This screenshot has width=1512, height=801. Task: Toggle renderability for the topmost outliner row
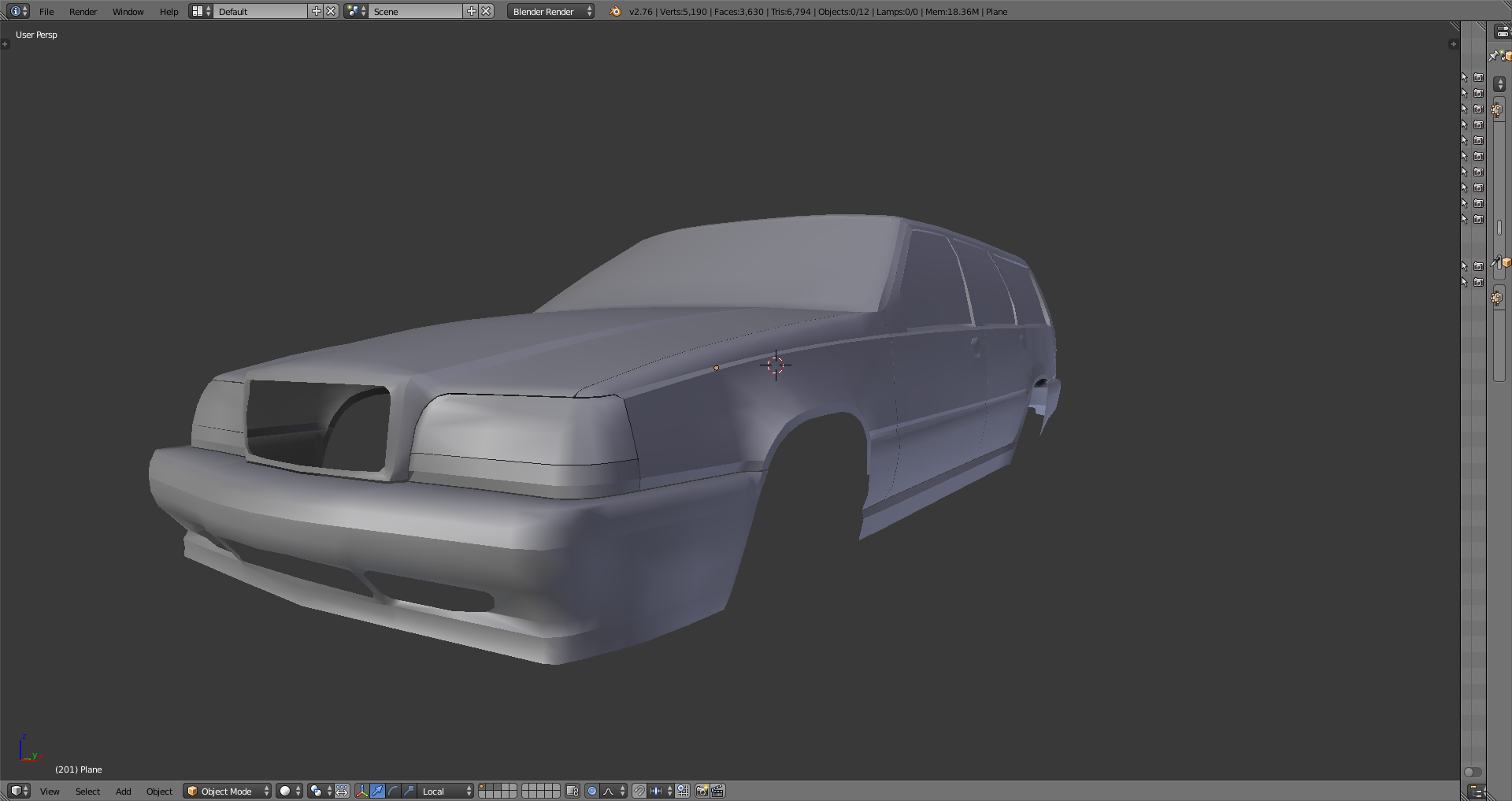(1478, 77)
